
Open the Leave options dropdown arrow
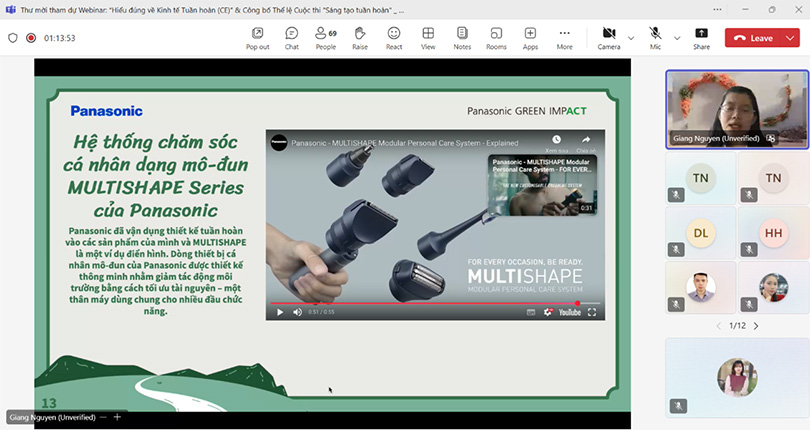790,38
